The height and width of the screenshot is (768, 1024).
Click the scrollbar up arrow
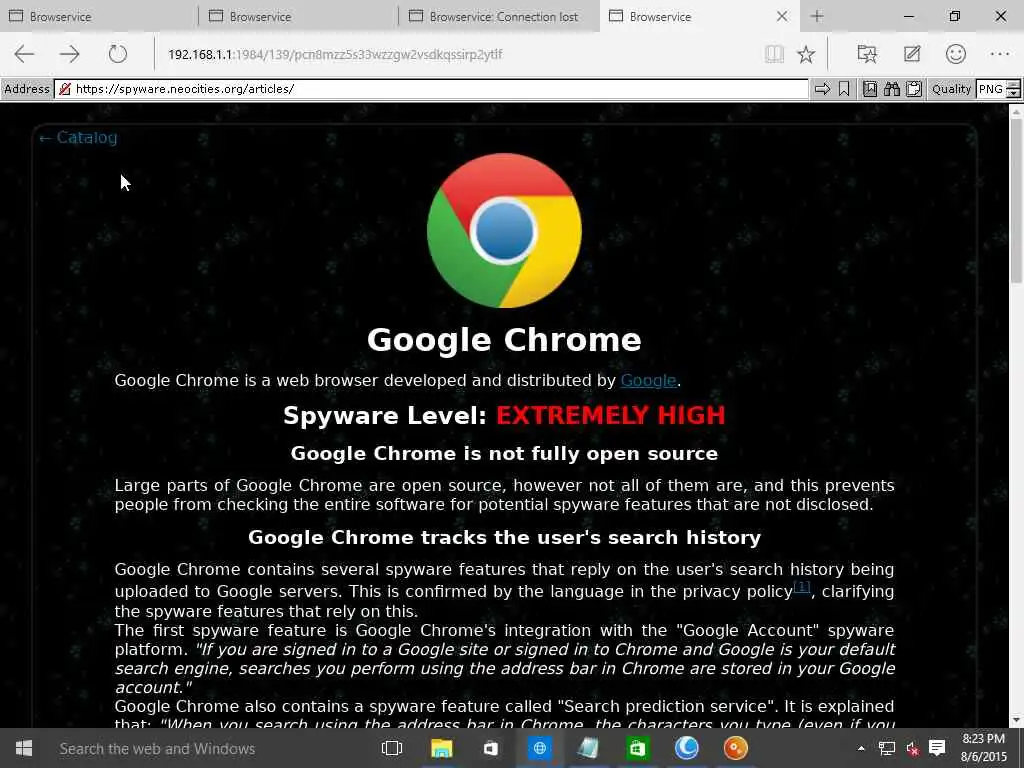pyautogui.click(x=1016, y=111)
